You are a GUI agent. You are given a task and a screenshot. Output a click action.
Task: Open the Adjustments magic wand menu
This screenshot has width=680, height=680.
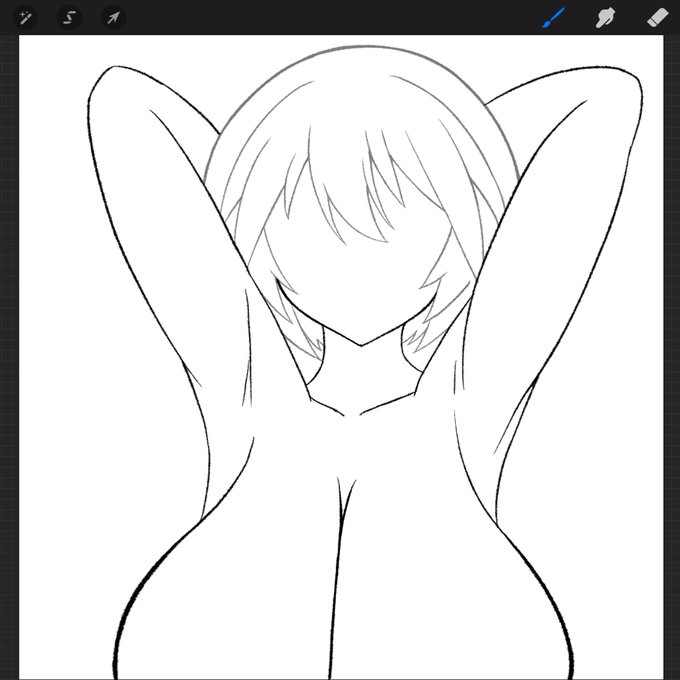(x=26, y=18)
